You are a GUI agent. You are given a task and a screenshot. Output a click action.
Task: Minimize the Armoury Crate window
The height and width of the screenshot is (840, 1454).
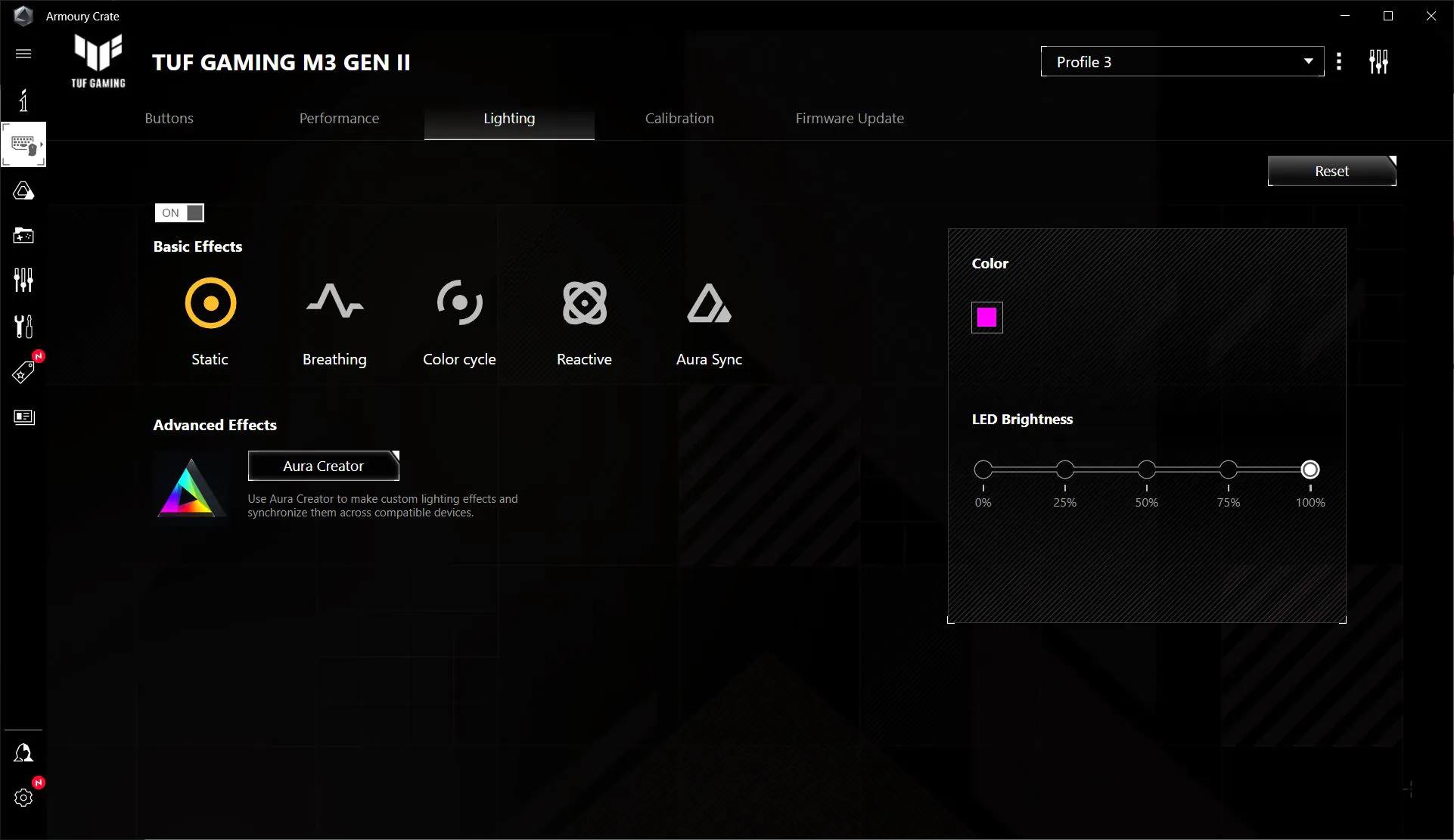click(x=1345, y=16)
